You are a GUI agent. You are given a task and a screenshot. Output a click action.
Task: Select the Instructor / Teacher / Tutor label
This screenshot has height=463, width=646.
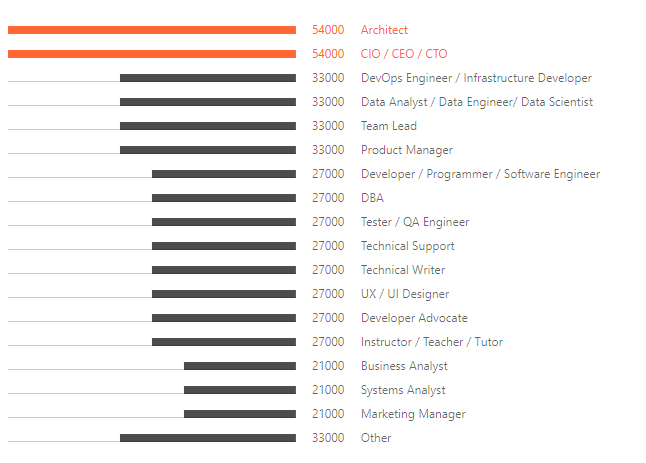(431, 342)
